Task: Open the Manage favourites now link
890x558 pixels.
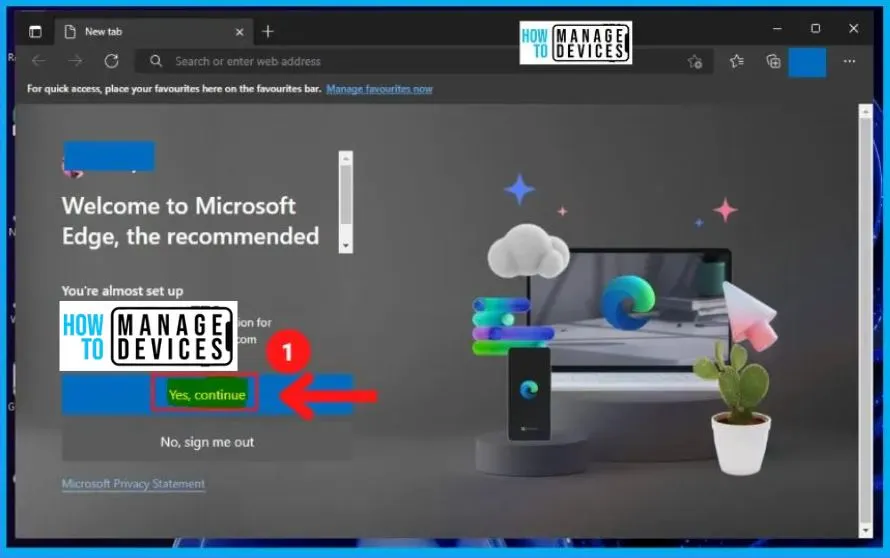Action: coord(379,89)
